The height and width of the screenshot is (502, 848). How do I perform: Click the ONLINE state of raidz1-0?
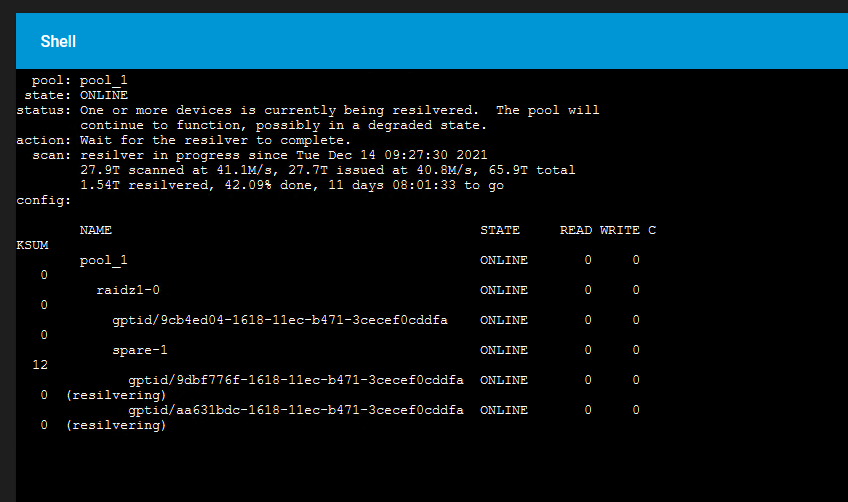(504, 290)
